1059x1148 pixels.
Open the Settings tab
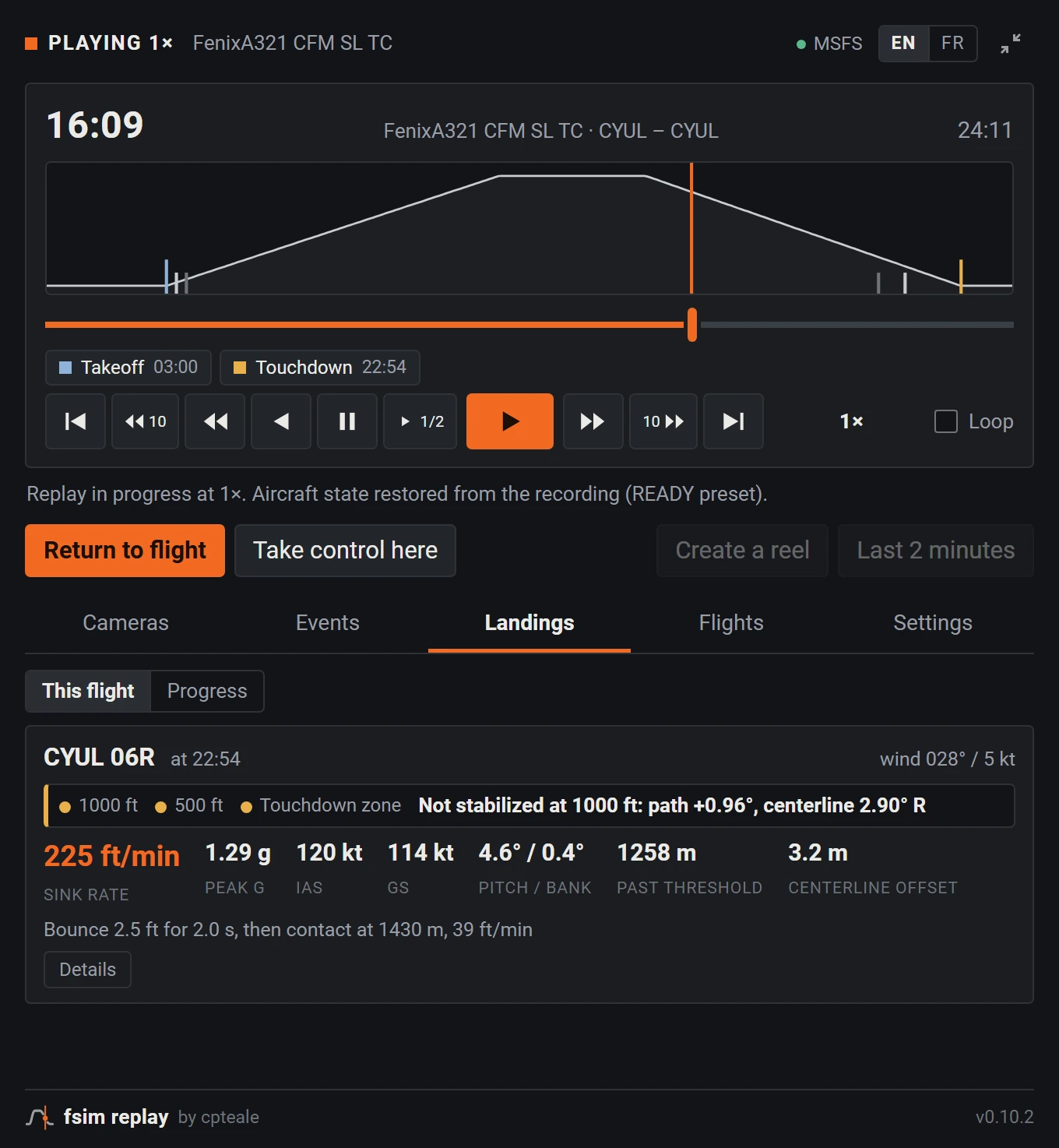coord(933,623)
